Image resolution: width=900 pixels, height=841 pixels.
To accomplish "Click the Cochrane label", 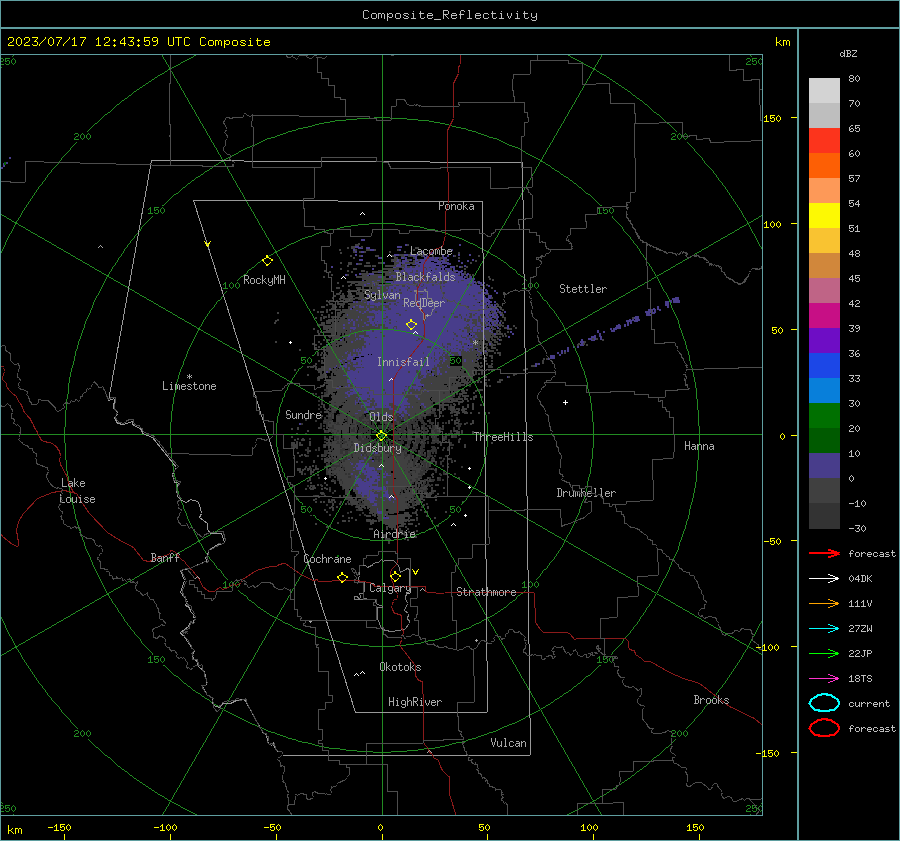I will click(x=327, y=559).
